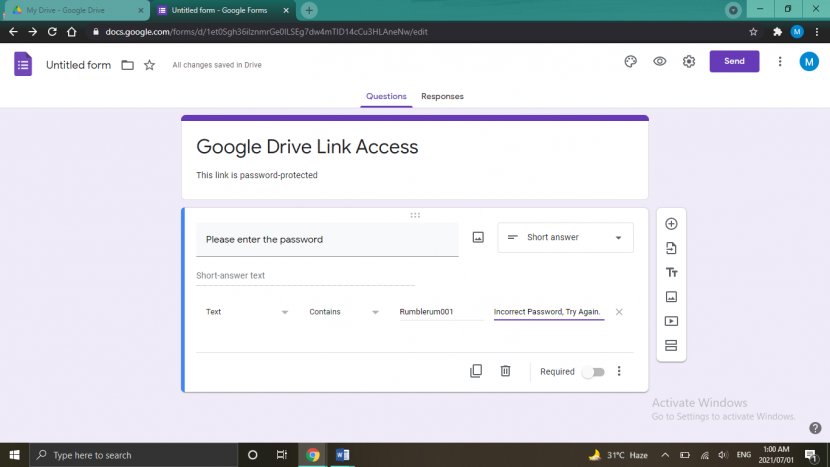The width and height of the screenshot is (830, 467).
Task: Close the My Drive browser tab
Action: [x=141, y=10]
